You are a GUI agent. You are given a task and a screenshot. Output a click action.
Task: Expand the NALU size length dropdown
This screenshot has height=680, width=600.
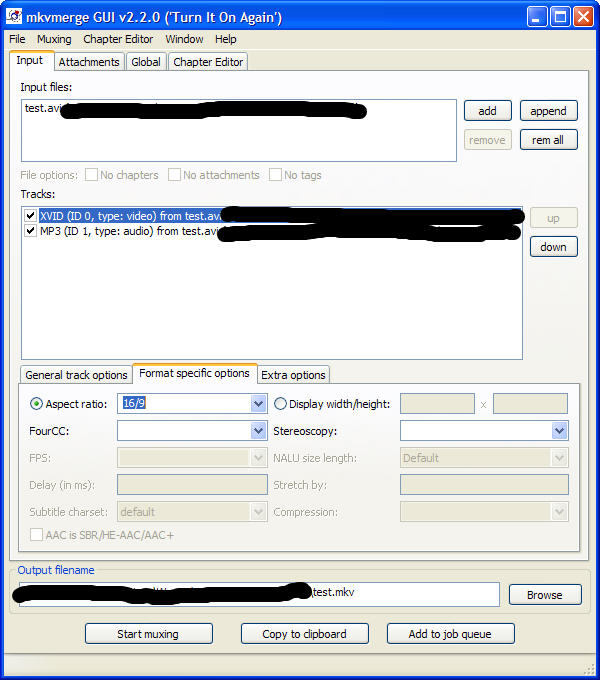pos(559,458)
